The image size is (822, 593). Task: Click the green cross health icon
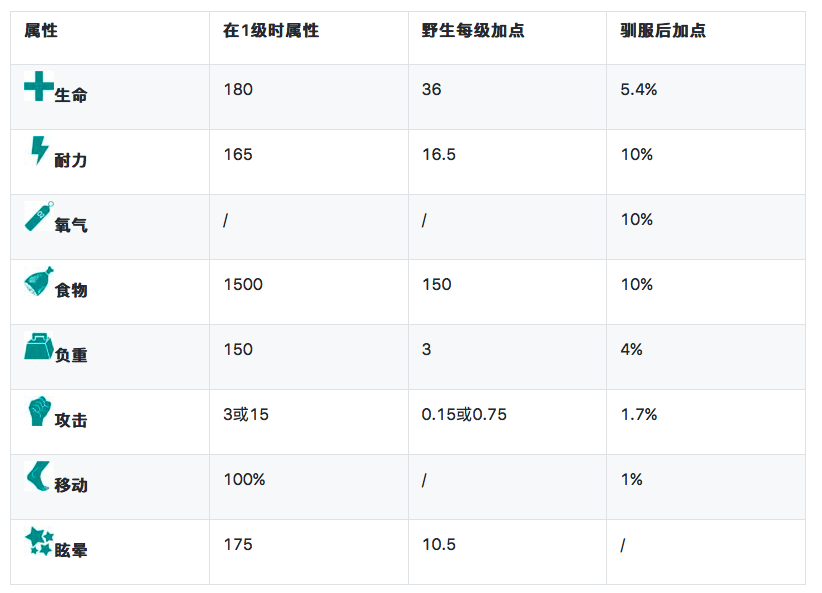pyautogui.click(x=38, y=87)
